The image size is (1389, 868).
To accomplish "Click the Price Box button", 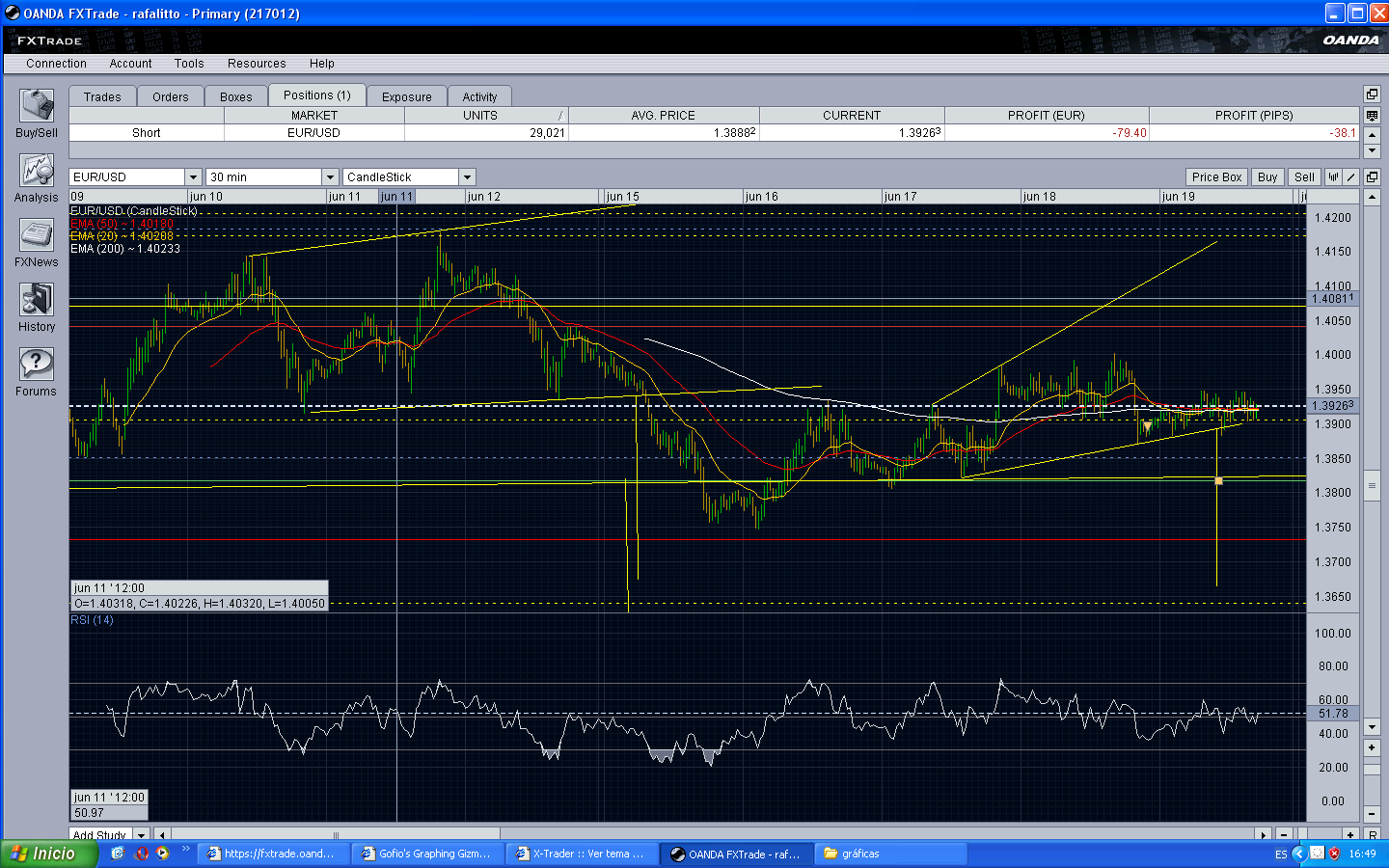I will tap(1216, 177).
